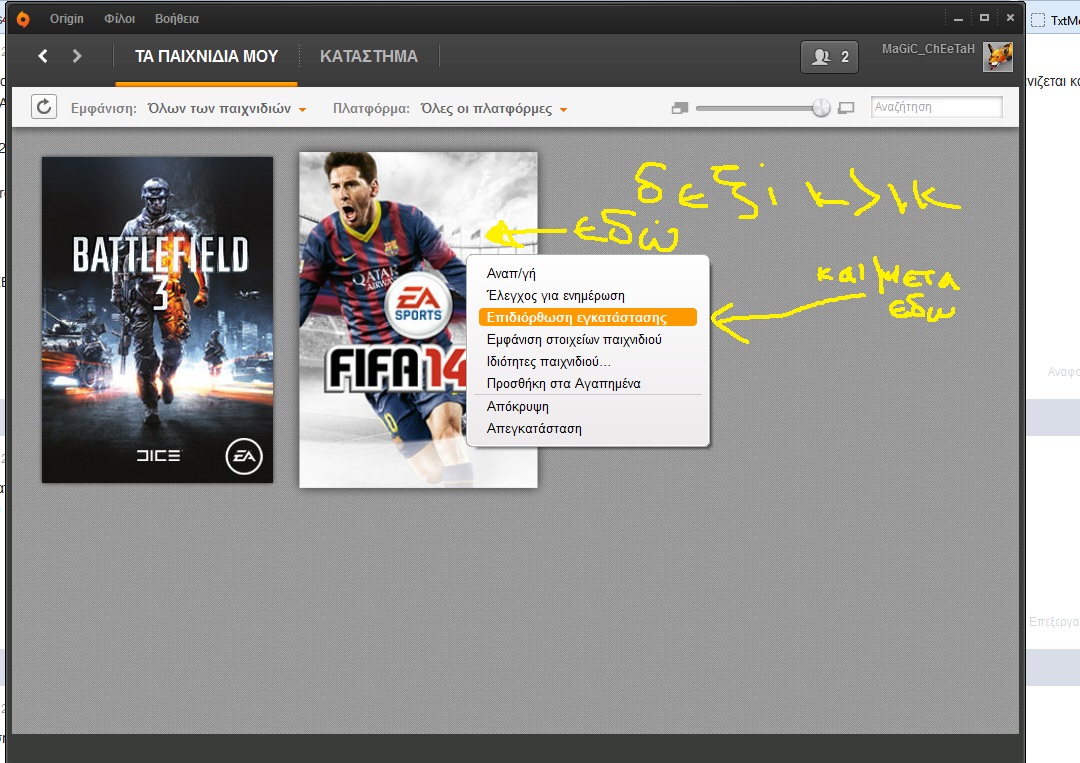Go back with the left arrow
Viewport: 1080px width, 763px height.
pos(43,56)
